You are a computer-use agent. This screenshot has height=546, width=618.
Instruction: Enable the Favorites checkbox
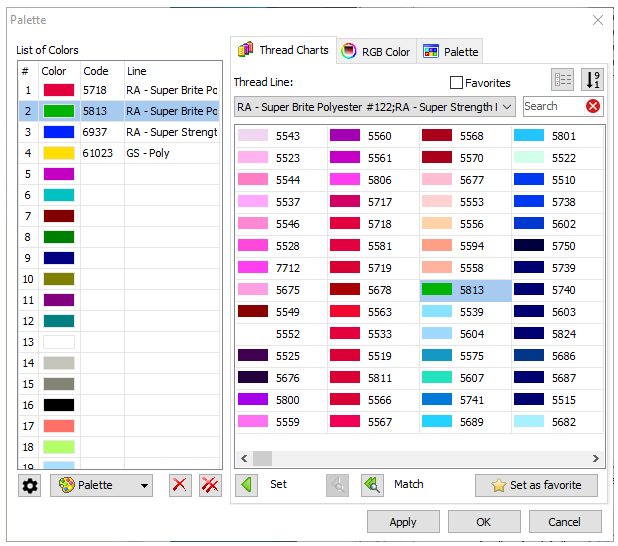coord(457,83)
